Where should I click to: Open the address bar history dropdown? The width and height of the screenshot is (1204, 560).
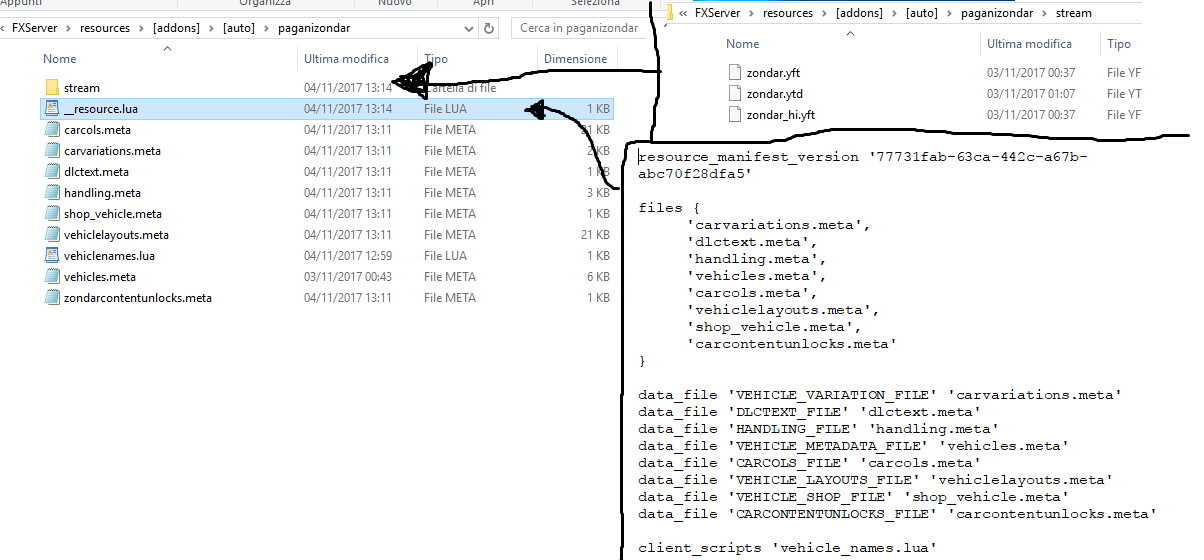(x=468, y=28)
